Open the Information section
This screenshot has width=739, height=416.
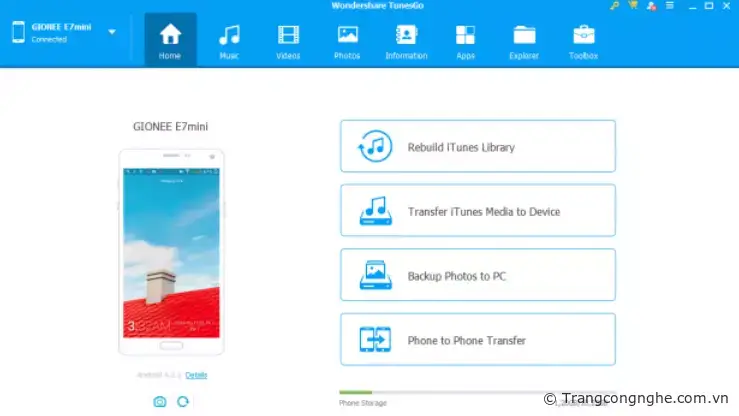tap(406, 41)
